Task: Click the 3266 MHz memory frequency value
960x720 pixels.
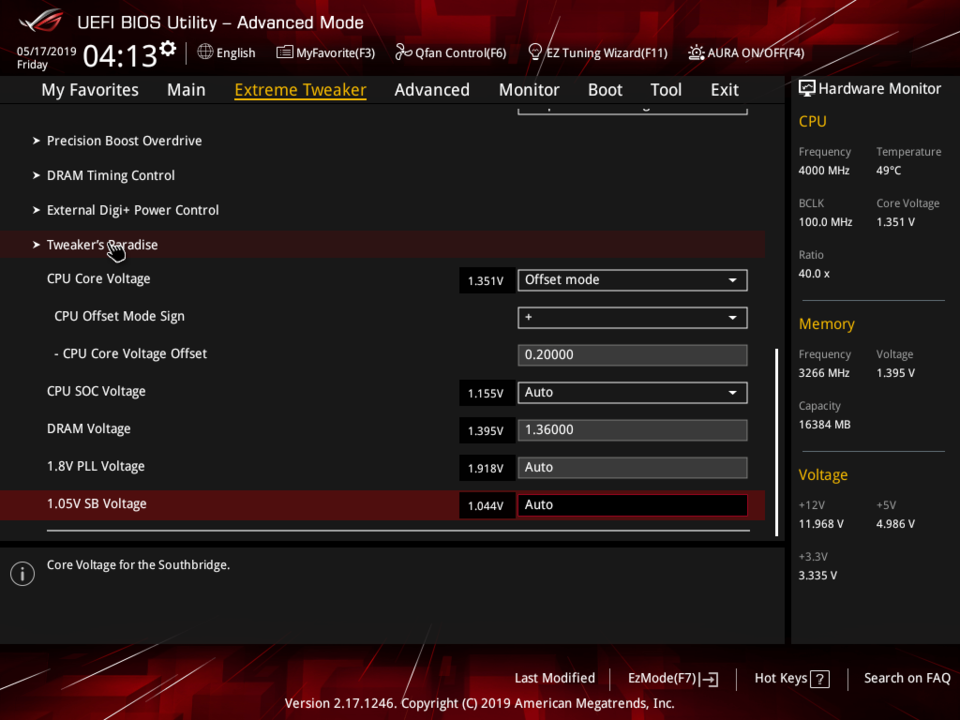Action: click(824, 373)
